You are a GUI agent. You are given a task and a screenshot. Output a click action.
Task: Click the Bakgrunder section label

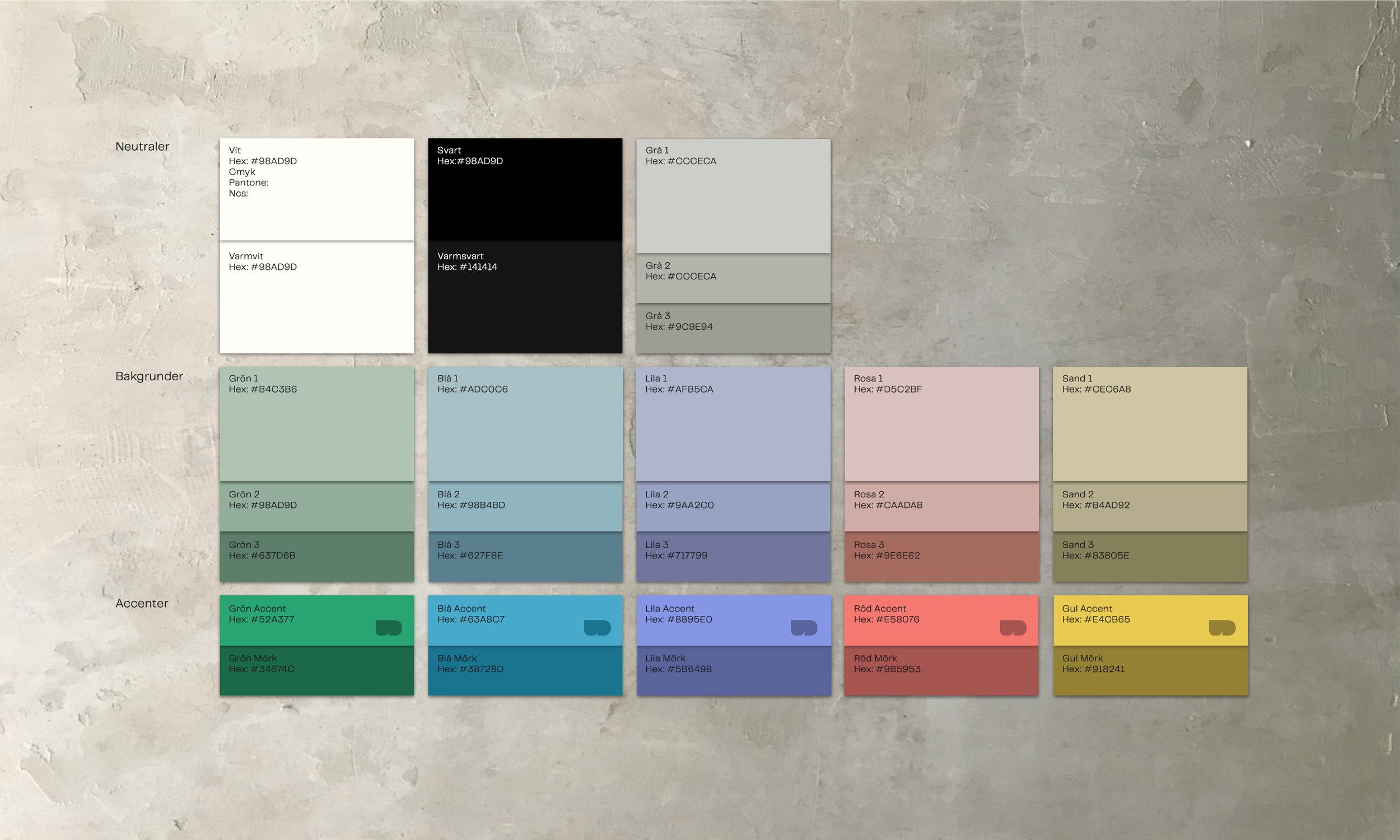[150, 376]
